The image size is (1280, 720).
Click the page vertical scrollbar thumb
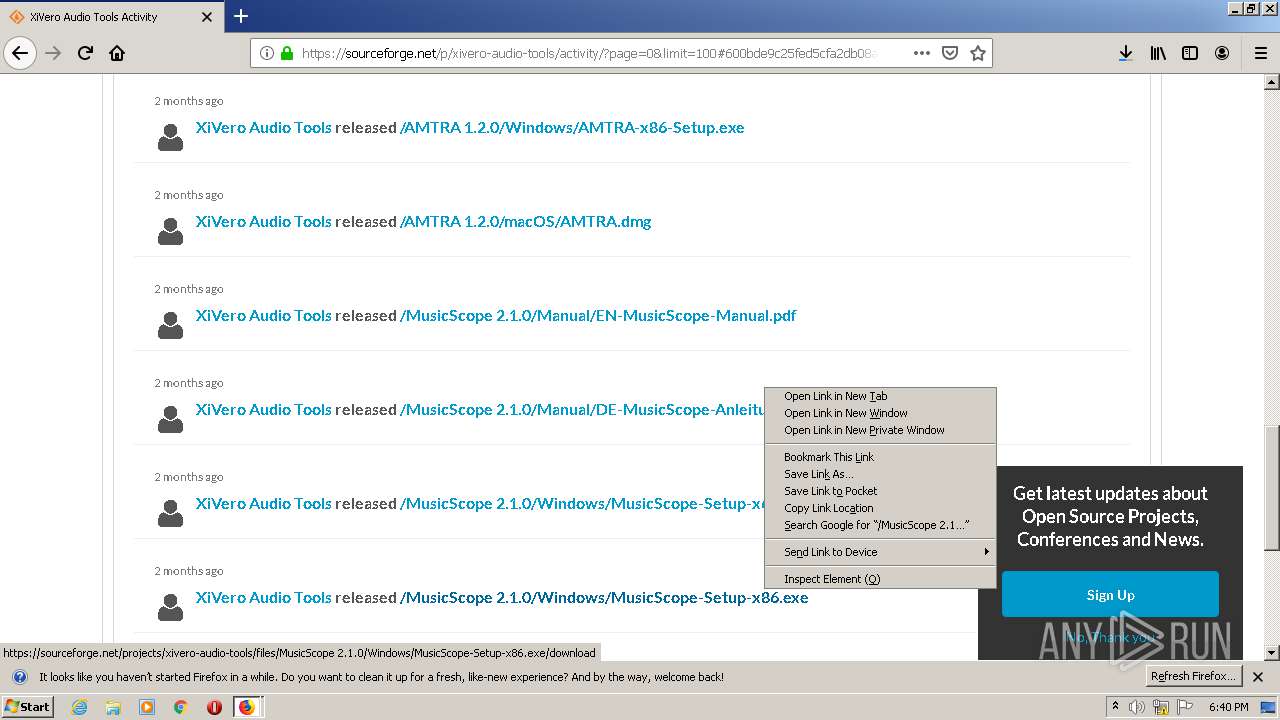pos(1271,488)
